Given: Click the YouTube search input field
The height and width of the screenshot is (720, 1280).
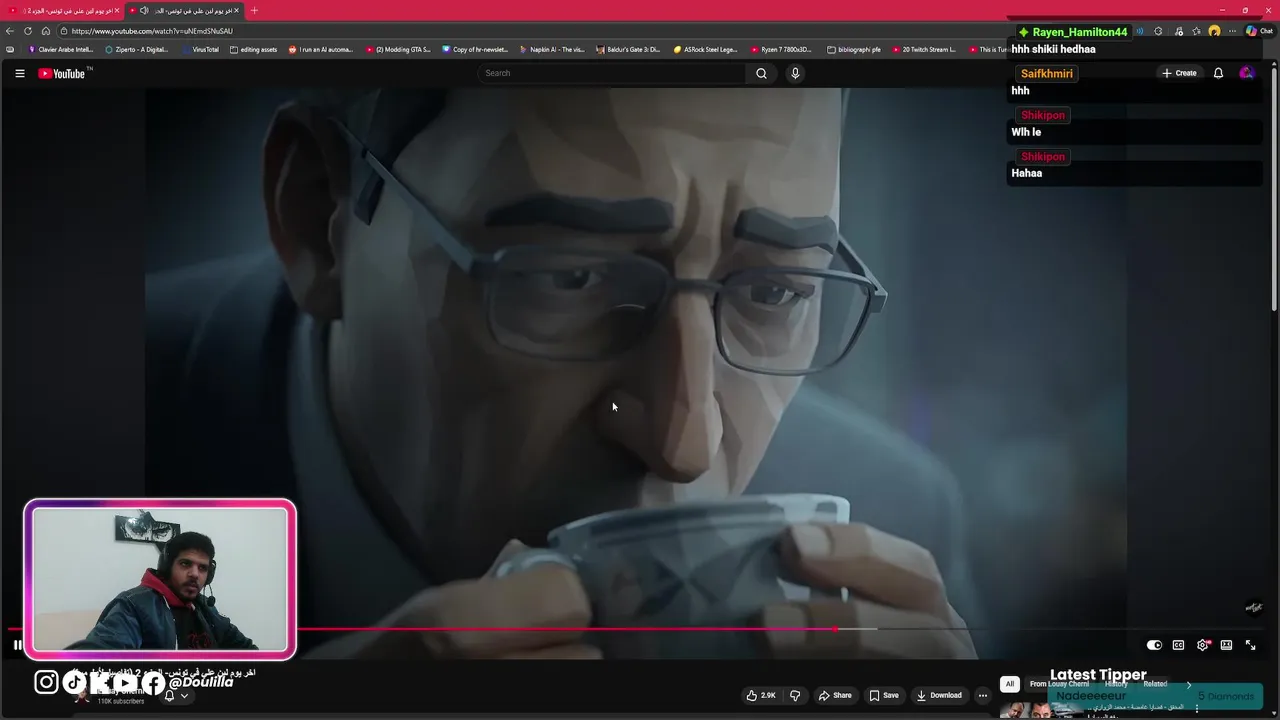Looking at the screenshot, I should pyautogui.click(x=611, y=73).
